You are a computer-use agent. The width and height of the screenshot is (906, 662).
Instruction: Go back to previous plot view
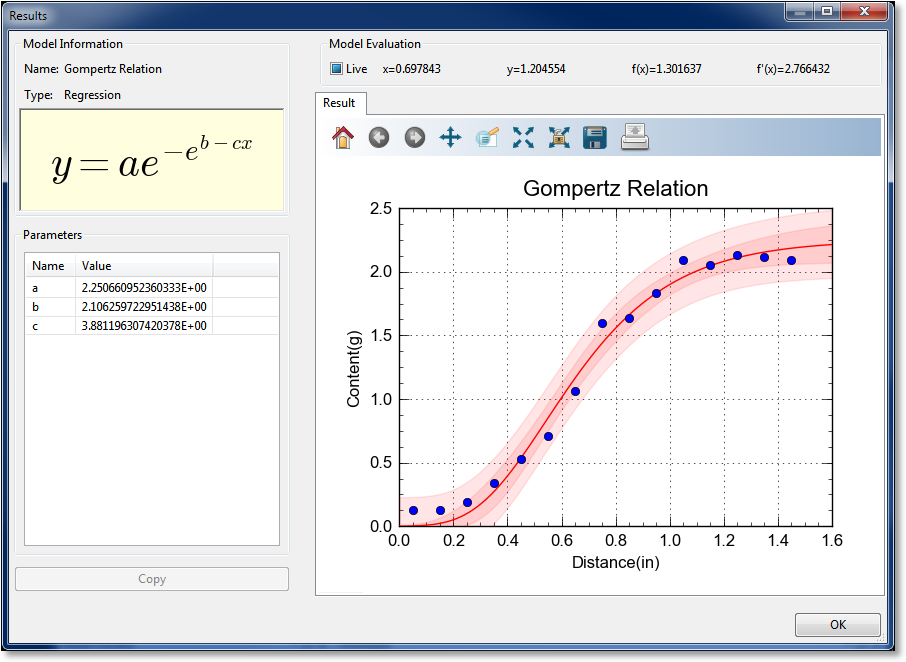(x=379, y=137)
